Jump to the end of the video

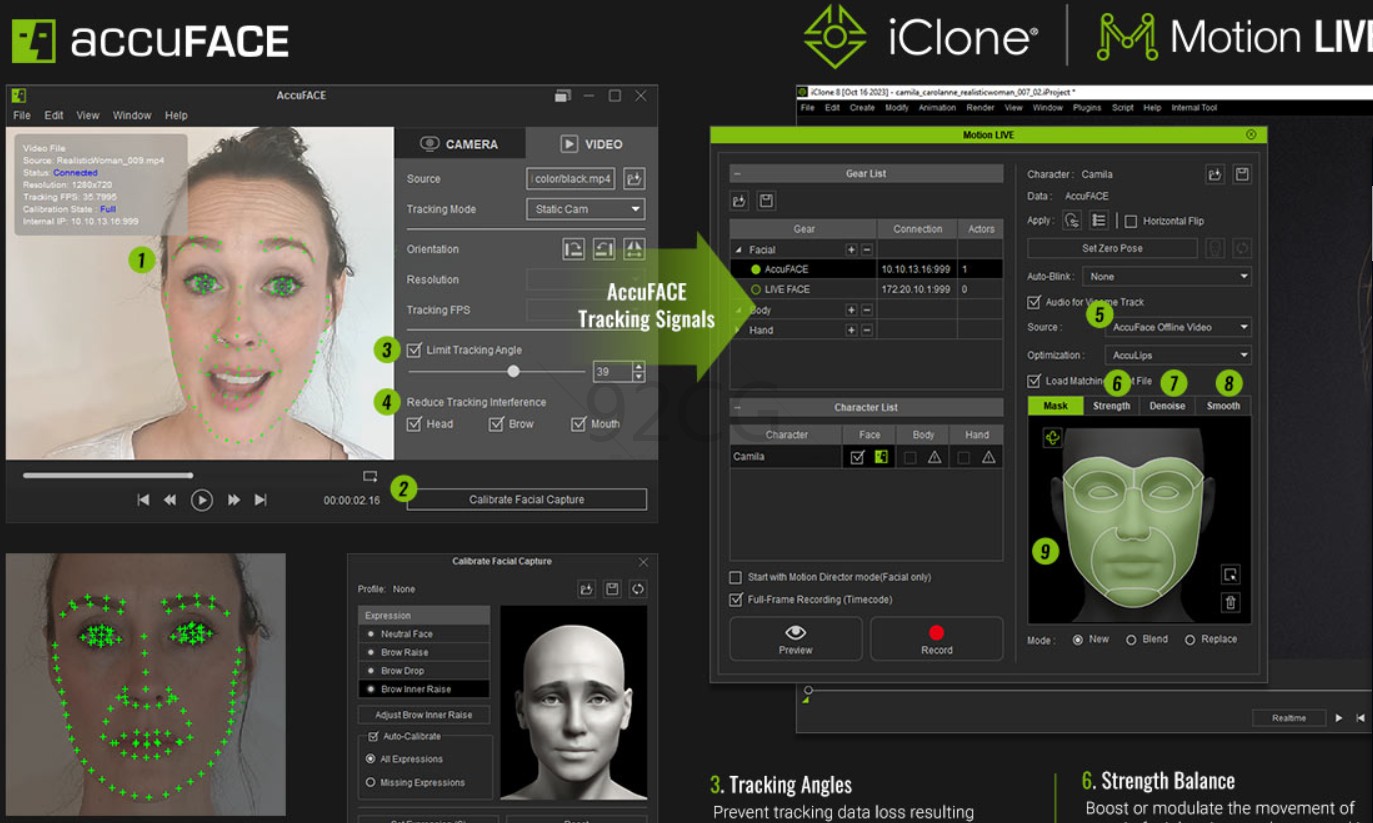(261, 500)
